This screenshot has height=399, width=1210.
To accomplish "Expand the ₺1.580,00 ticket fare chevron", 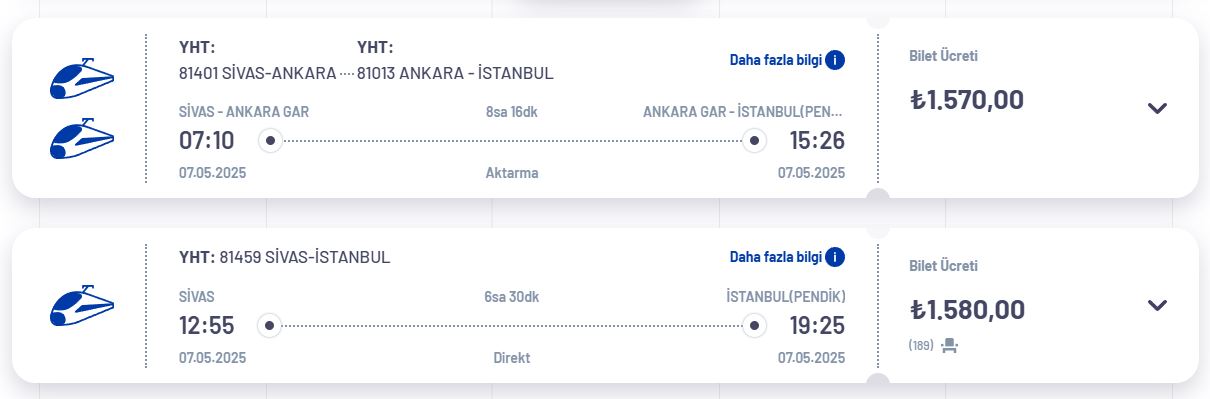I will 1157,306.
